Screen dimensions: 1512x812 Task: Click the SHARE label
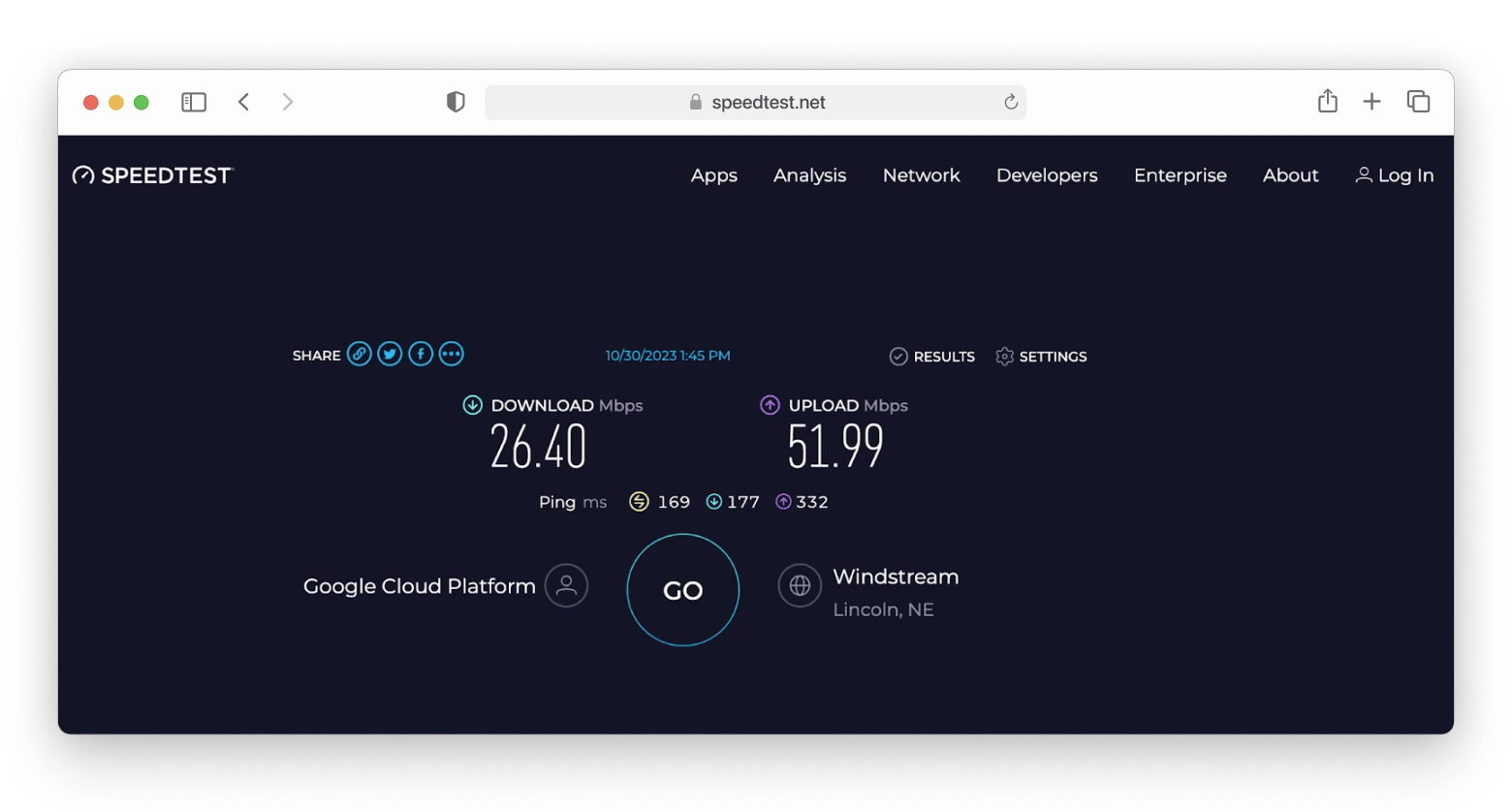point(317,356)
